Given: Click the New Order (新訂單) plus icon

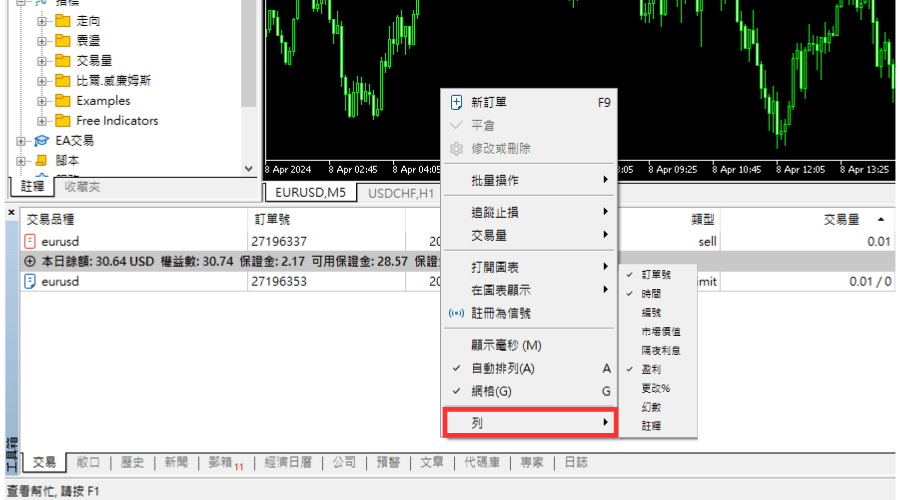Looking at the screenshot, I should coord(457,102).
